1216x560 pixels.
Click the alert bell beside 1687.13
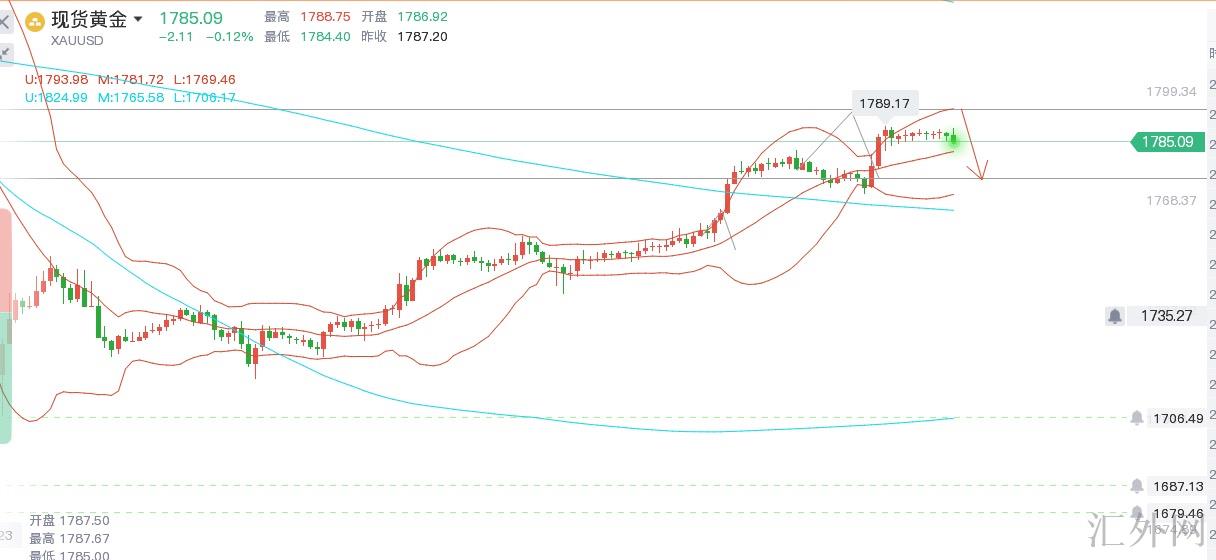tap(1136, 486)
